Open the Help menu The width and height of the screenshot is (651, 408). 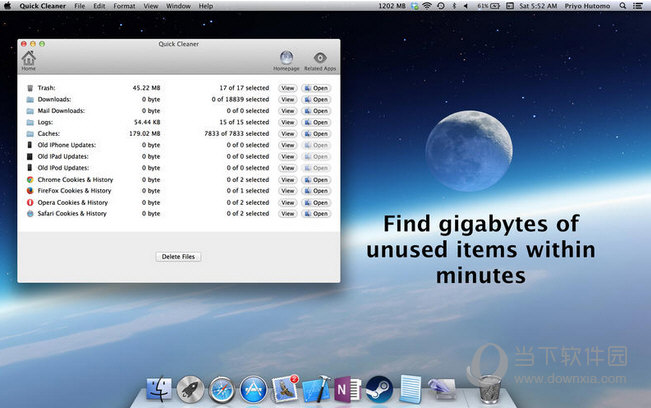click(206, 6)
